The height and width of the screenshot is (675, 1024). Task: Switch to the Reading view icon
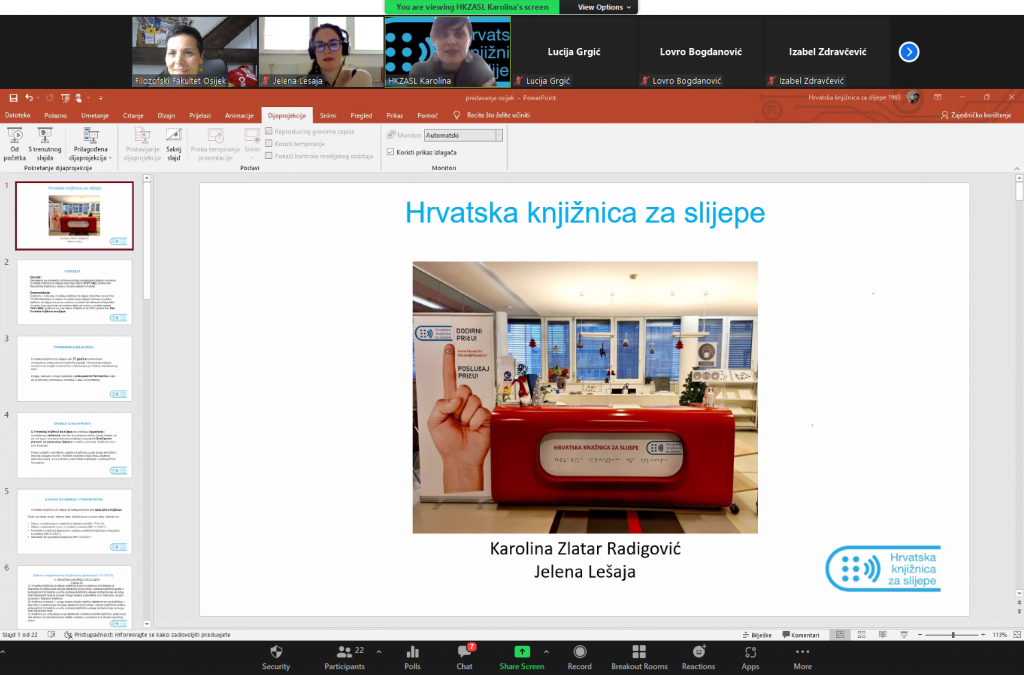883,635
